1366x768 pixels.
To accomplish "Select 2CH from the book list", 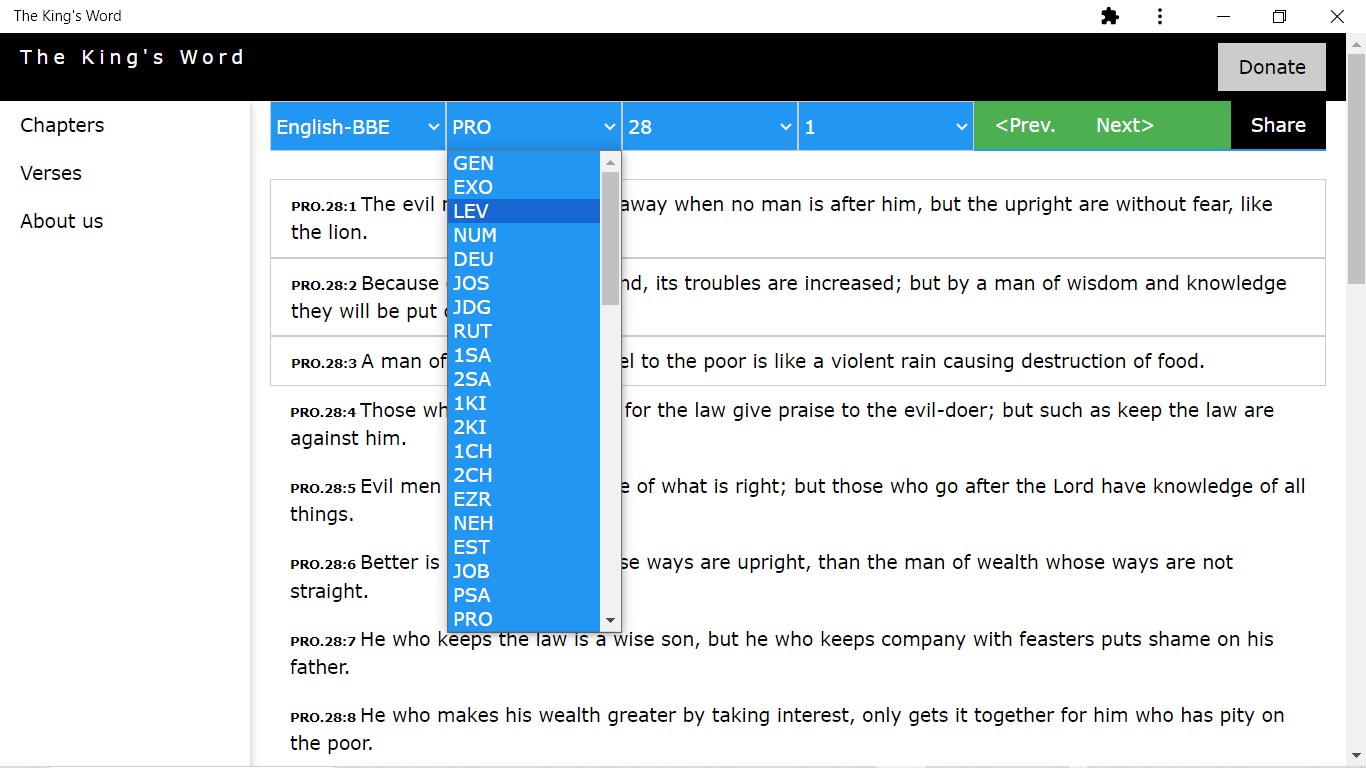I will pyautogui.click(x=524, y=475).
